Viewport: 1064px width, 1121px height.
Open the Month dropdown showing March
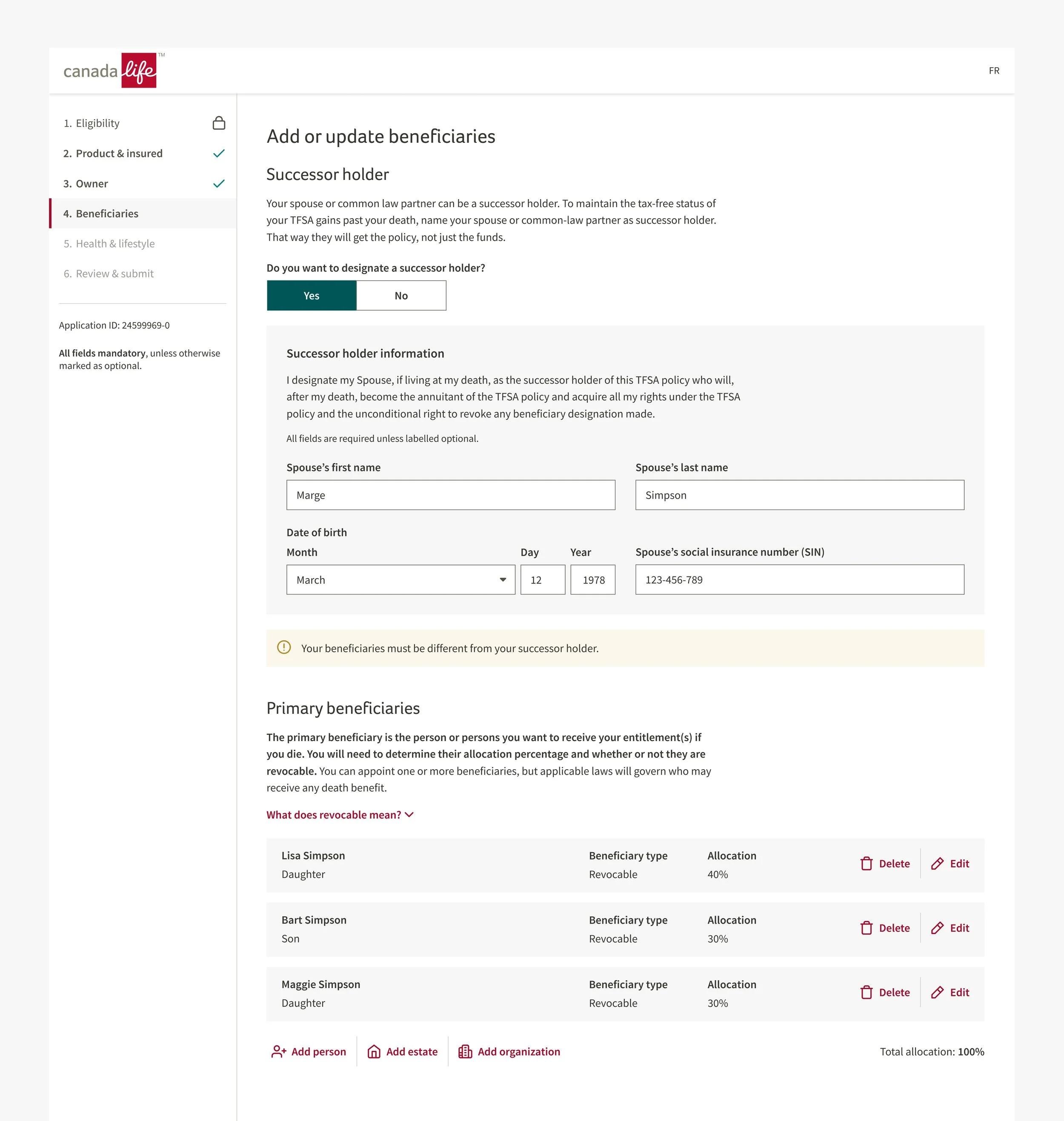point(400,579)
